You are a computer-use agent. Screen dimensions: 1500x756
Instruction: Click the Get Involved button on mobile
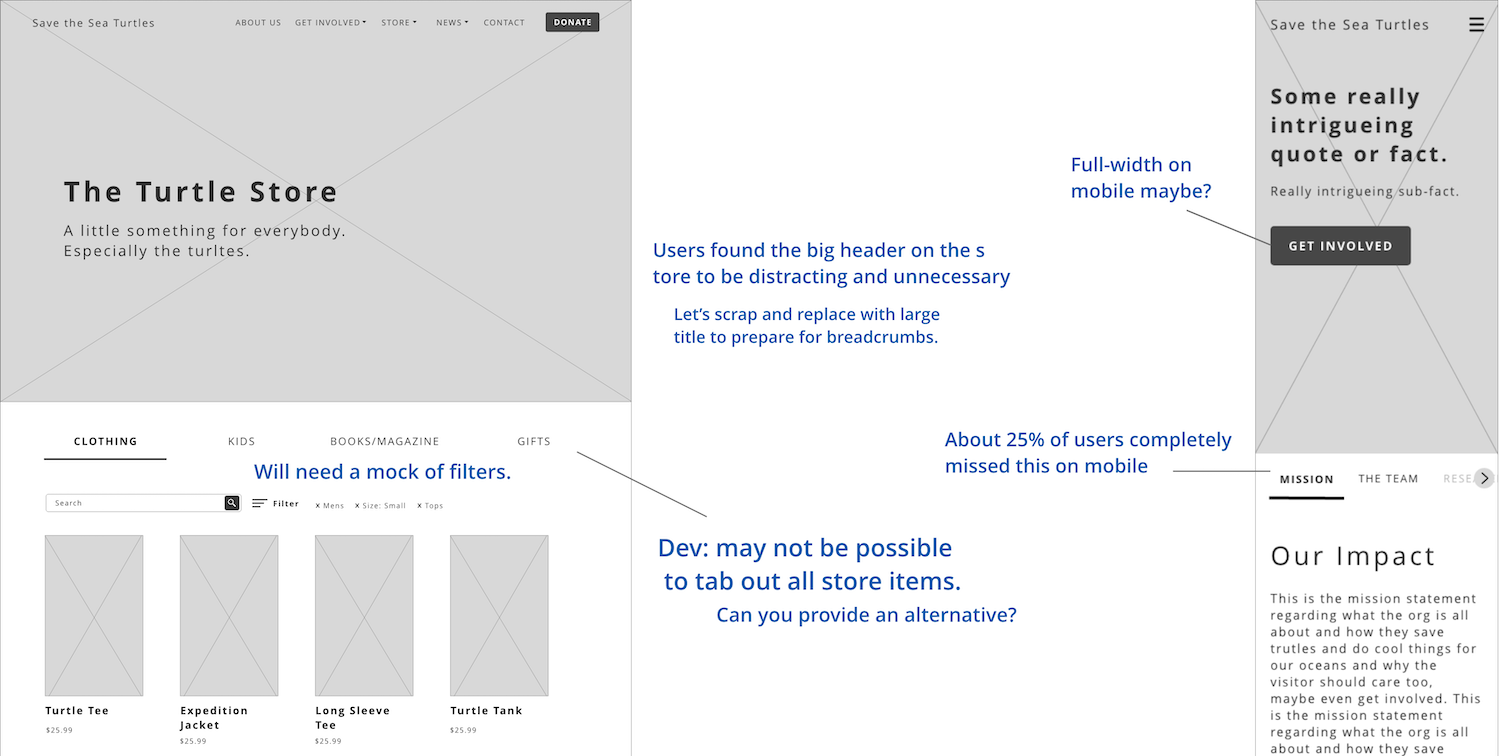click(1340, 245)
